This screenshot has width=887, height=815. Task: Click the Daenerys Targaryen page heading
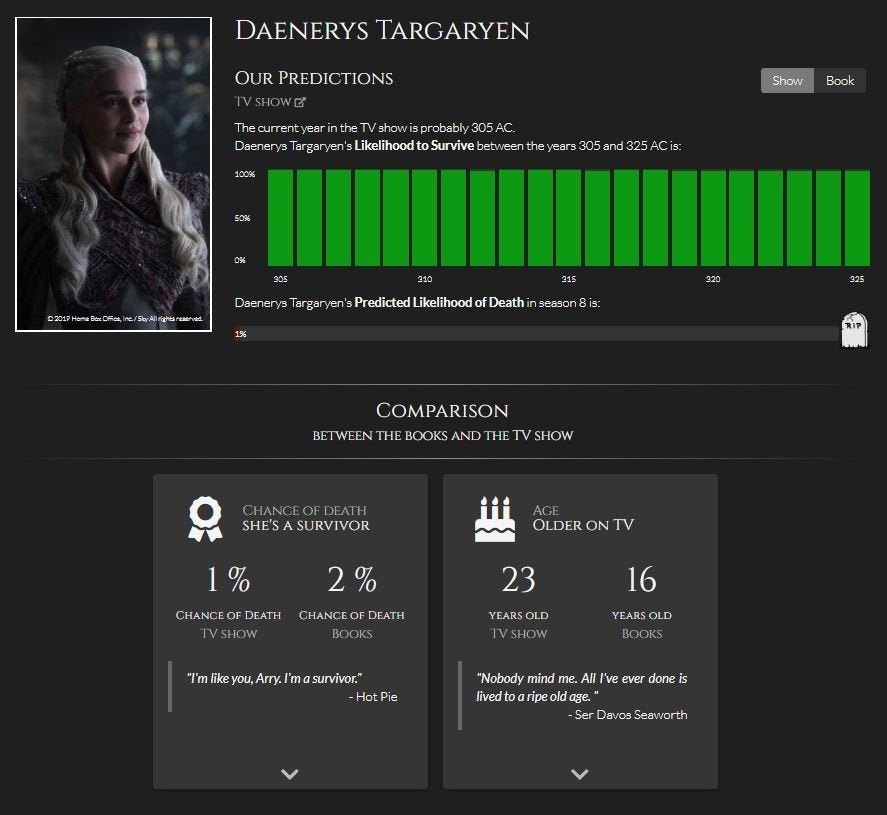pyautogui.click(x=382, y=31)
